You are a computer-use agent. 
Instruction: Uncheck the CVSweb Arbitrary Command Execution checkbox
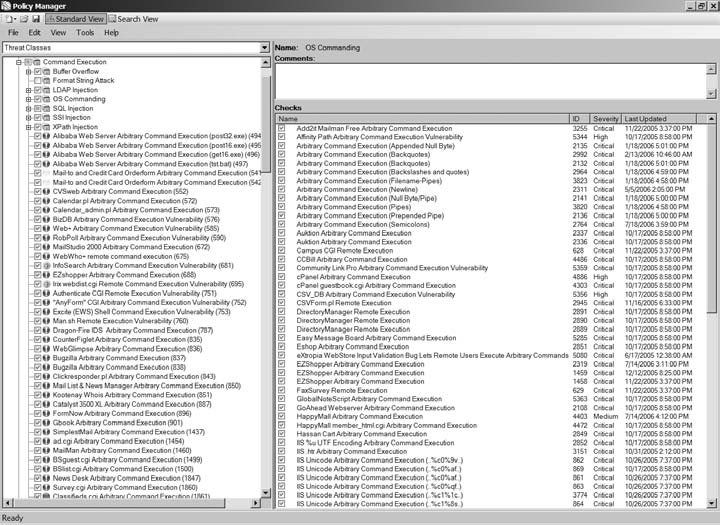(x=38, y=192)
